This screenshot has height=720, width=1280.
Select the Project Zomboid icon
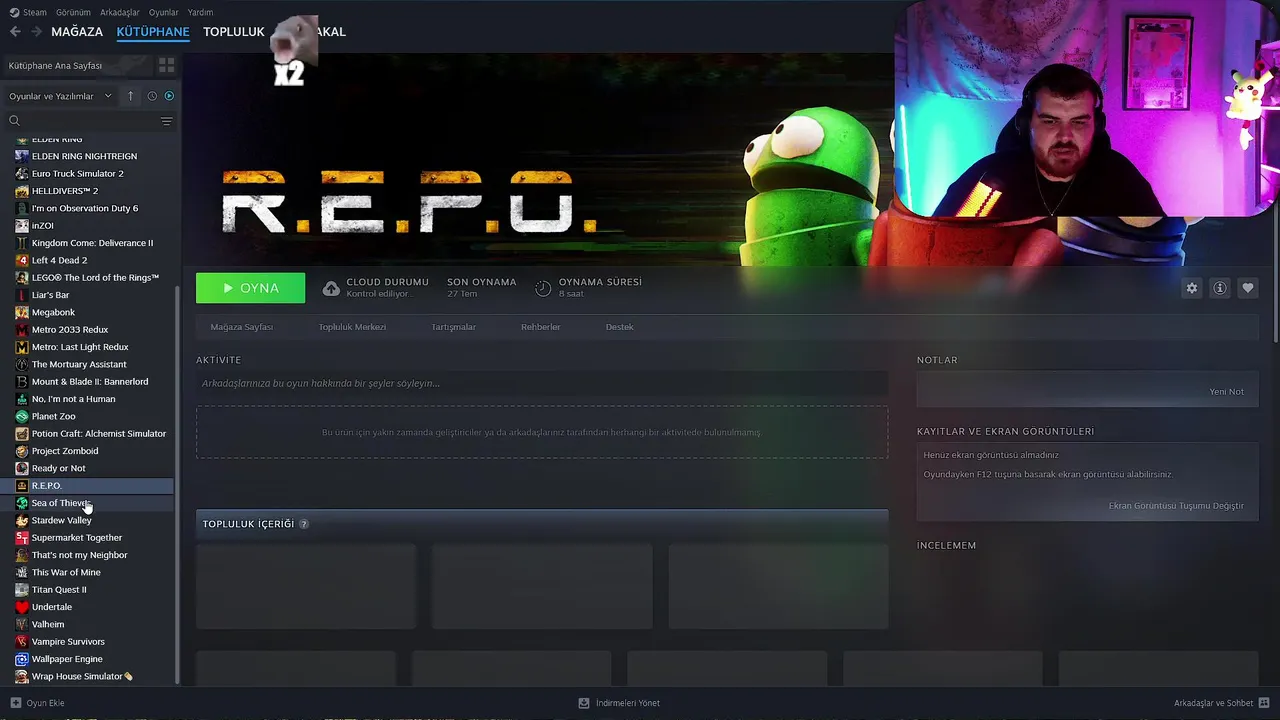pos(22,451)
